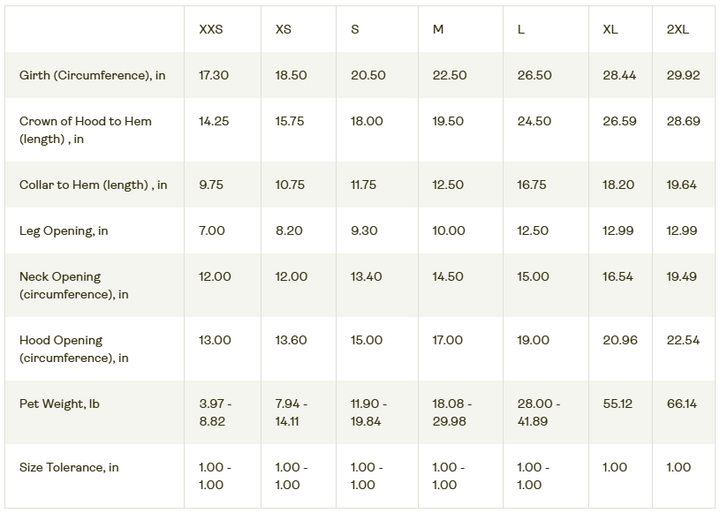This screenshot has width=720, height=513.
Task: Click the XXS column header
Action: [x=211, y=29]
